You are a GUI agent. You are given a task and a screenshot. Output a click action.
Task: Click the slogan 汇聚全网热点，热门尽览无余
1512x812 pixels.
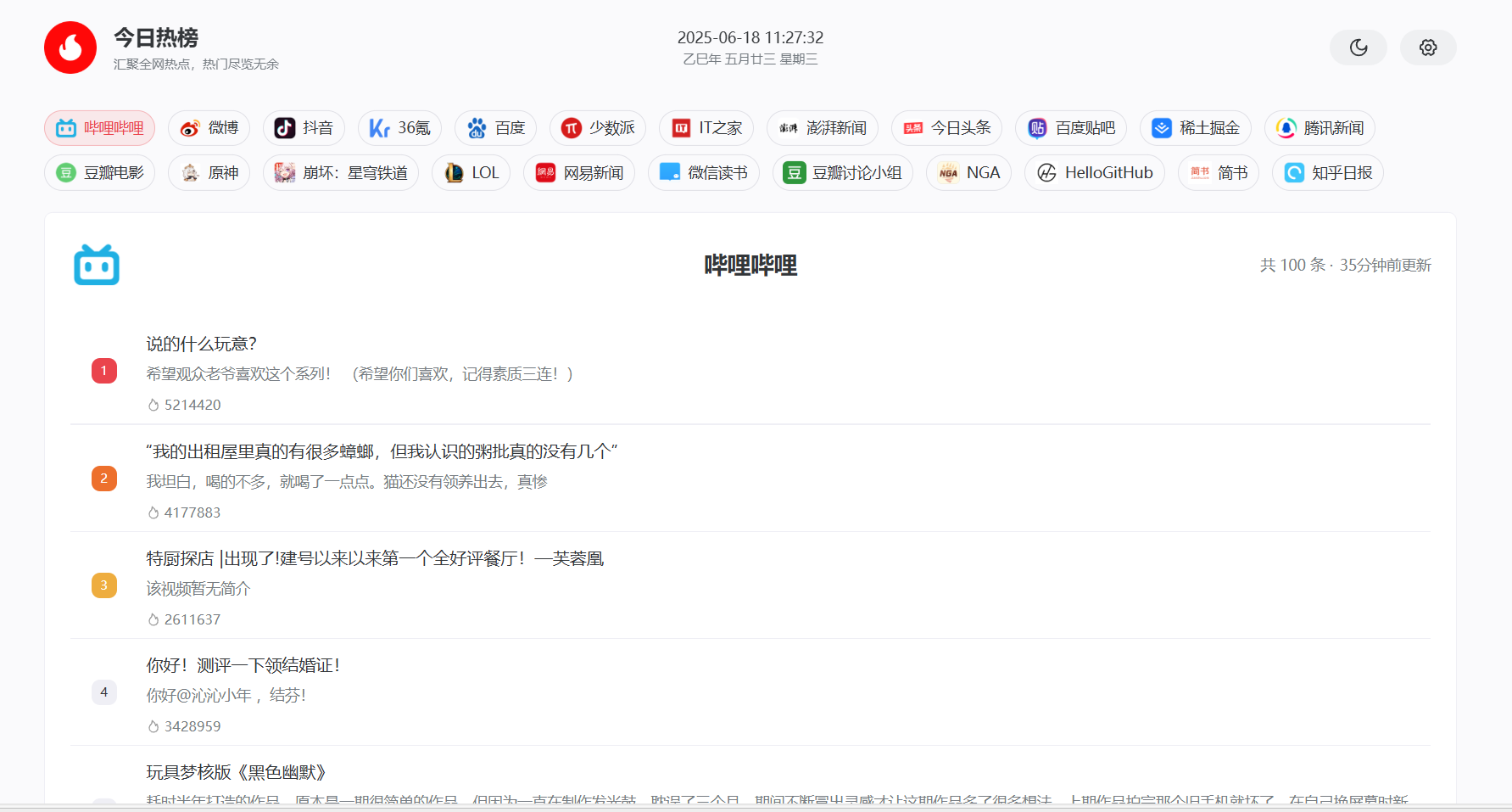point(196,64)
